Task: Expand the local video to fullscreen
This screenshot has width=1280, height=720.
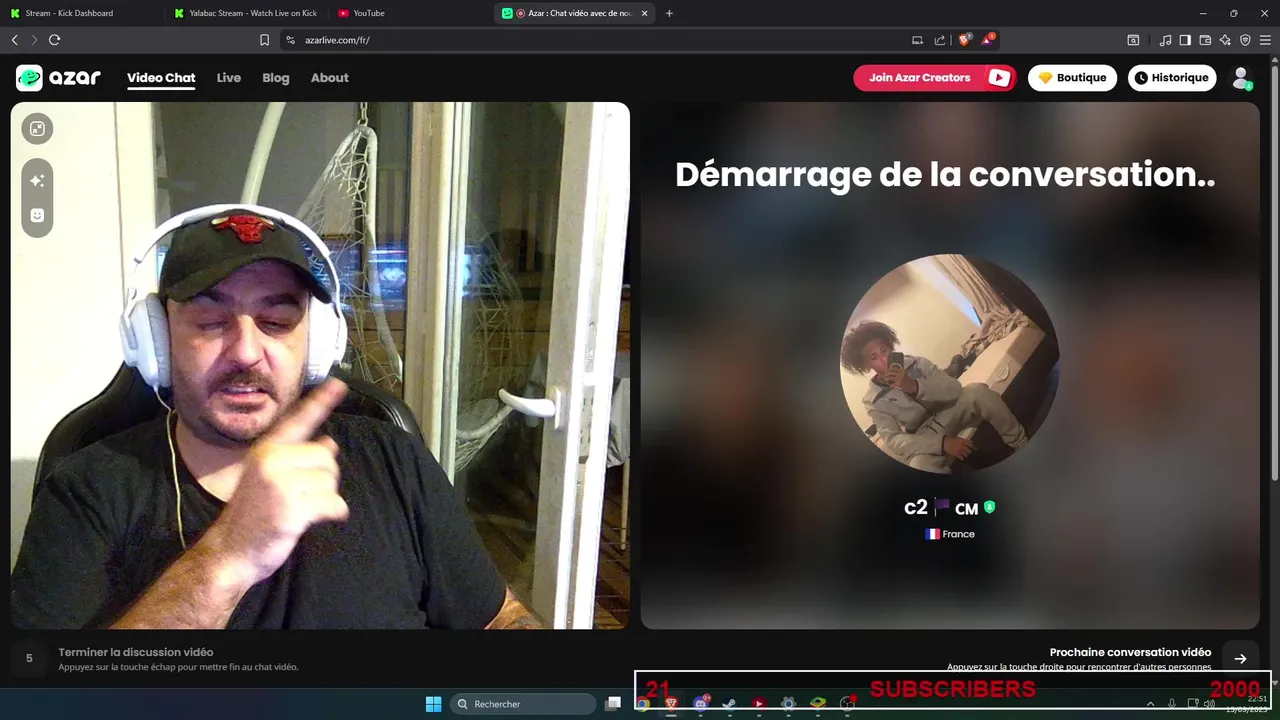Action: pyautogui.click(x=37, y=129)
